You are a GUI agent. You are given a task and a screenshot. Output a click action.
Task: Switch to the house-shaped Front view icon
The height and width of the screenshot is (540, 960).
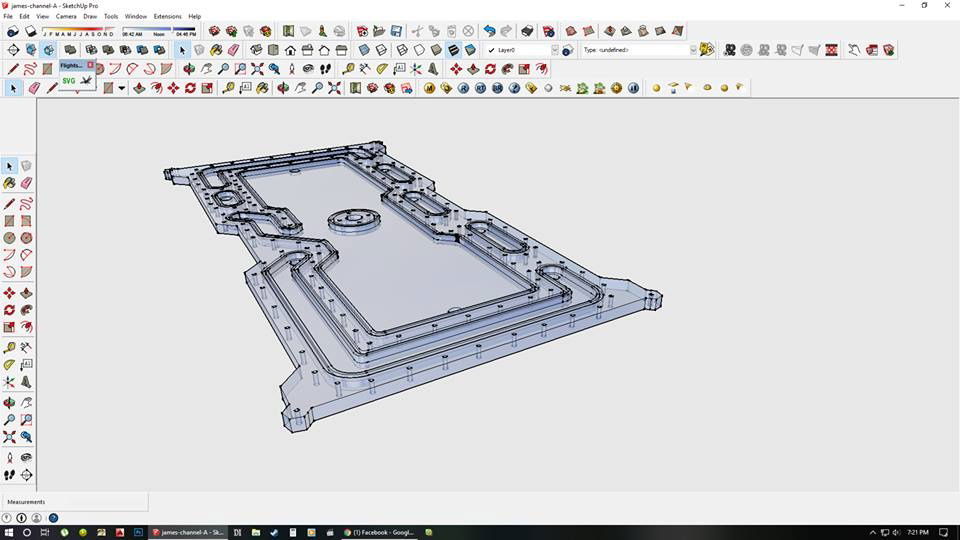(x=289, y=49)
